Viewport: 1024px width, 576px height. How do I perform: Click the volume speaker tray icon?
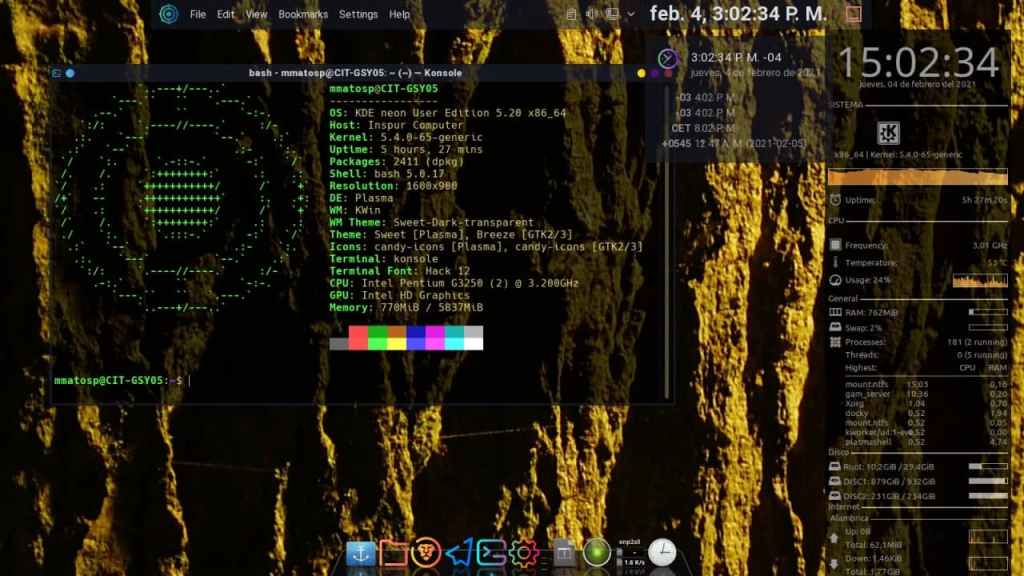click(591, 14)
